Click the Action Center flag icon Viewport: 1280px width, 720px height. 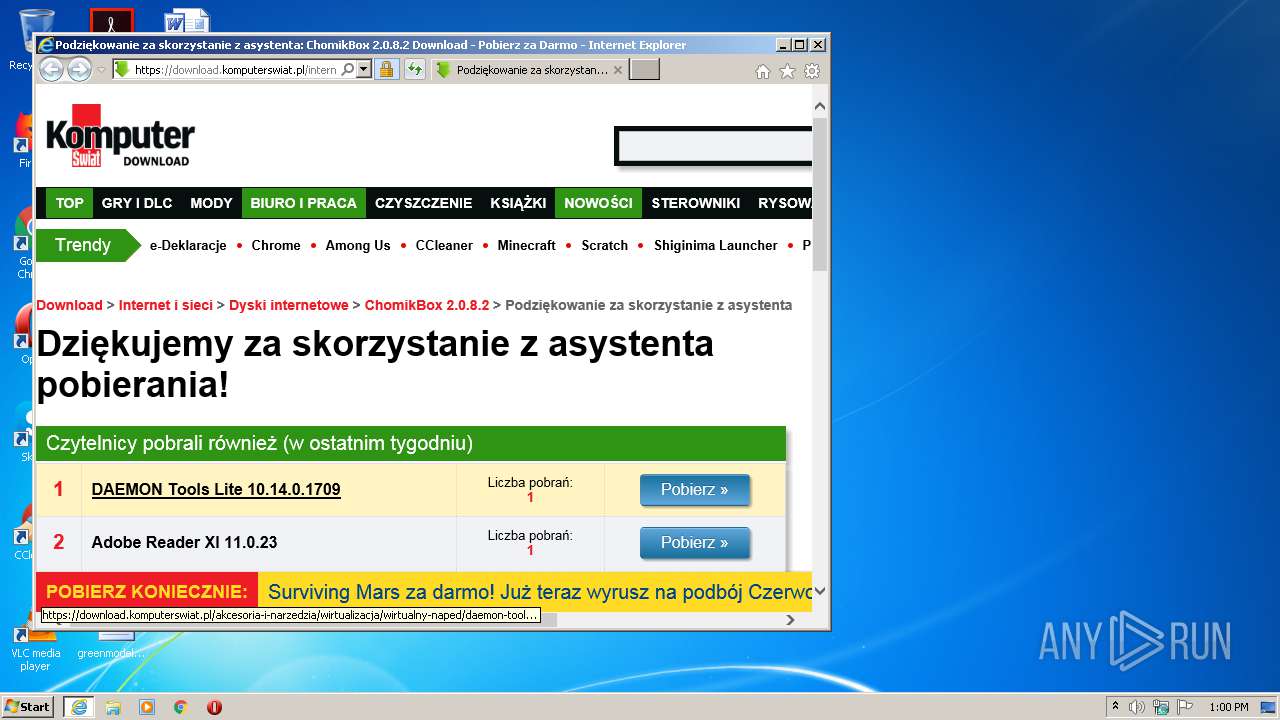(1185, 707)
